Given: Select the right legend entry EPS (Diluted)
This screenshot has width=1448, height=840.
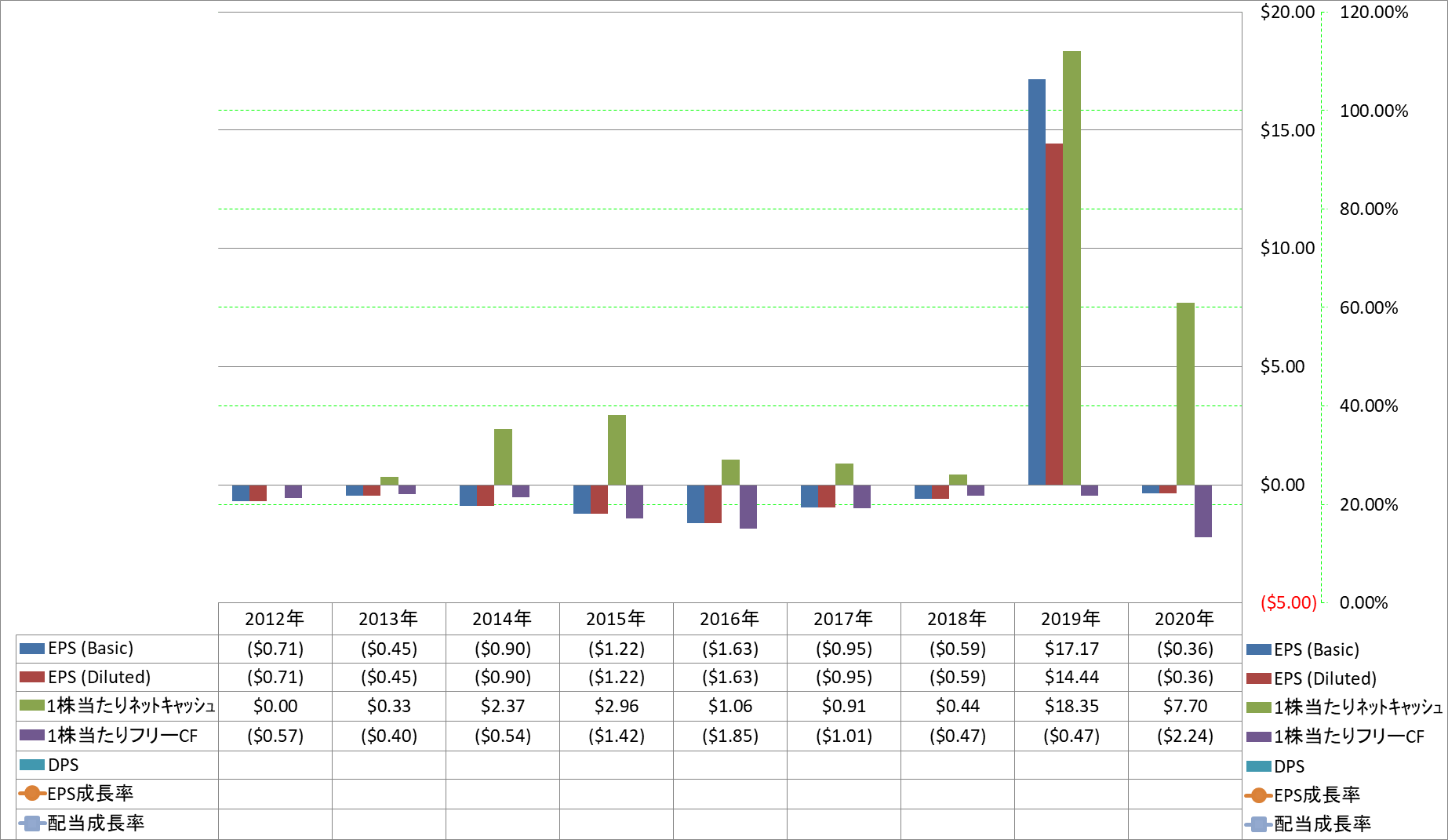Looking at the screenshot, I should click(1312, 678).
